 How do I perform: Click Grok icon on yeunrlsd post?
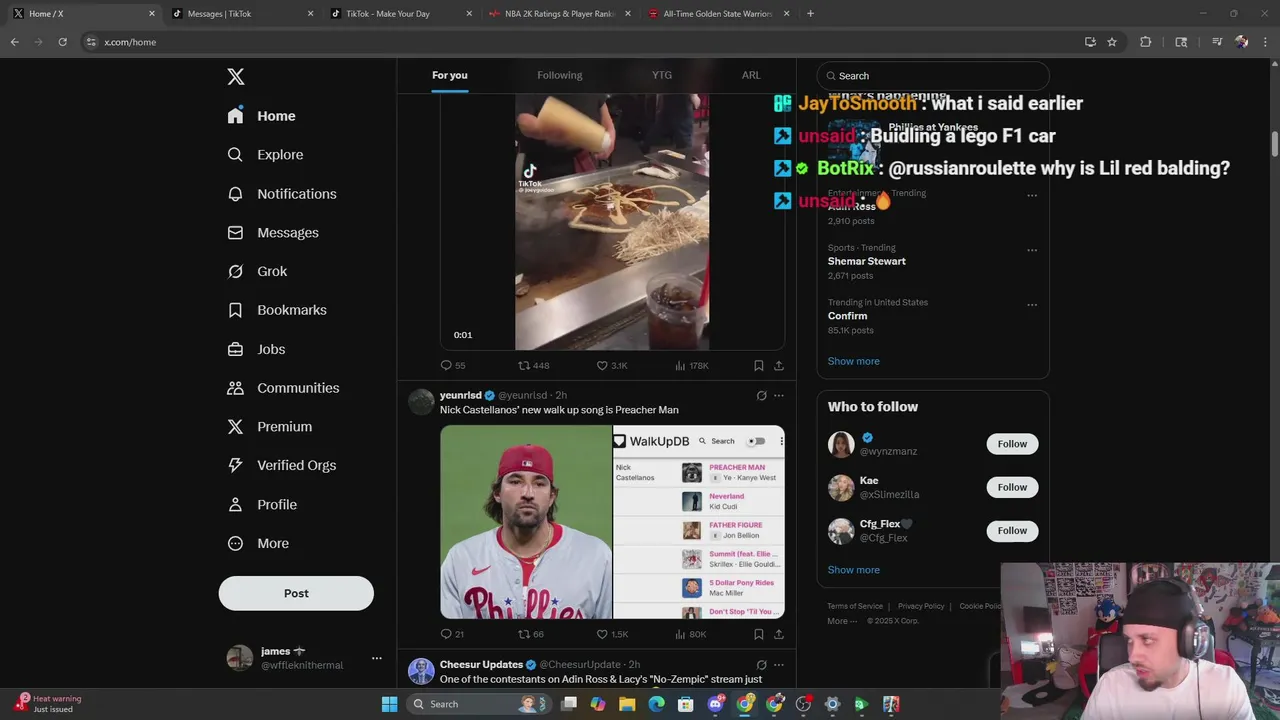click(761, 396)
